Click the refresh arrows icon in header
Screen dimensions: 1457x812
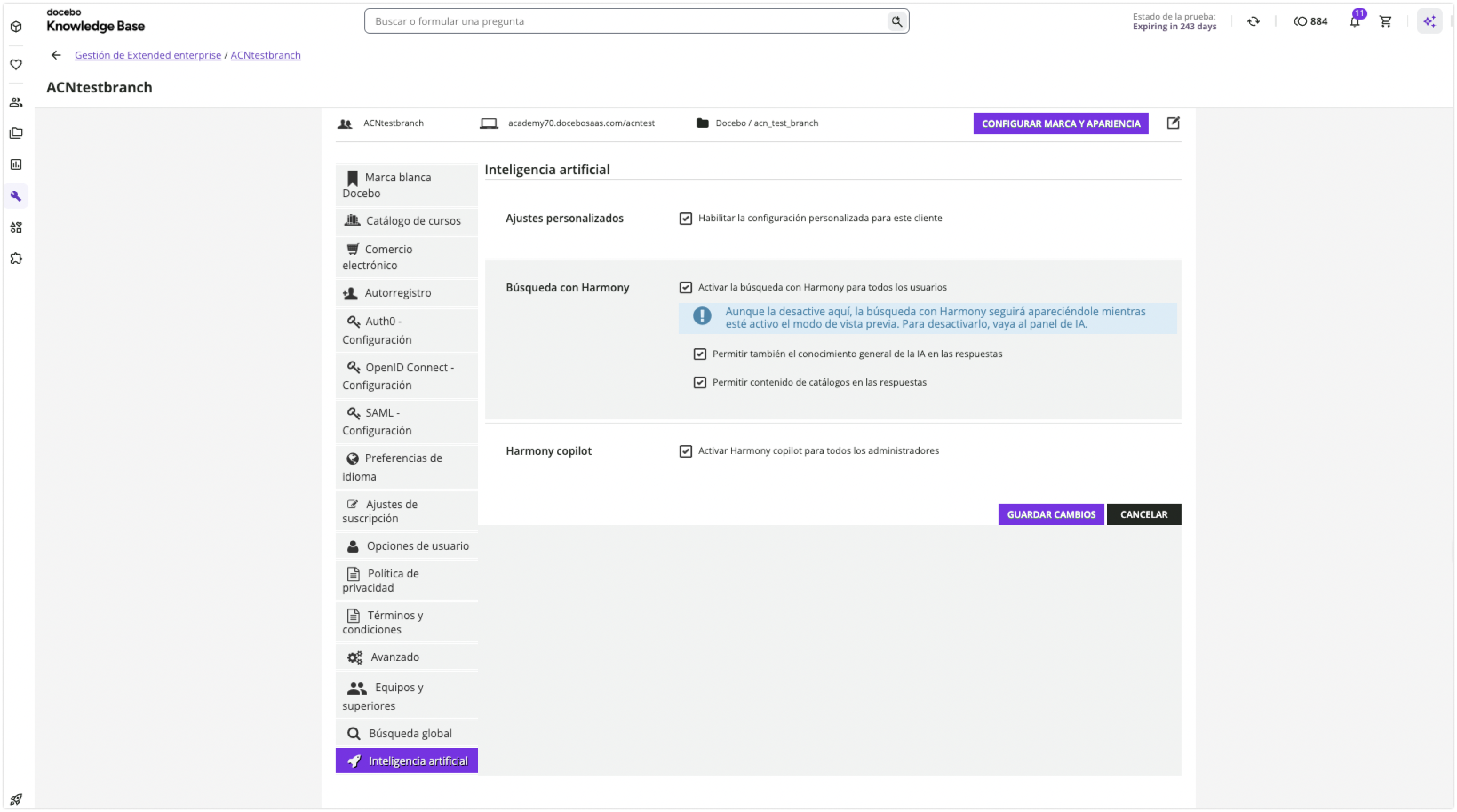tap(1254, 21)
